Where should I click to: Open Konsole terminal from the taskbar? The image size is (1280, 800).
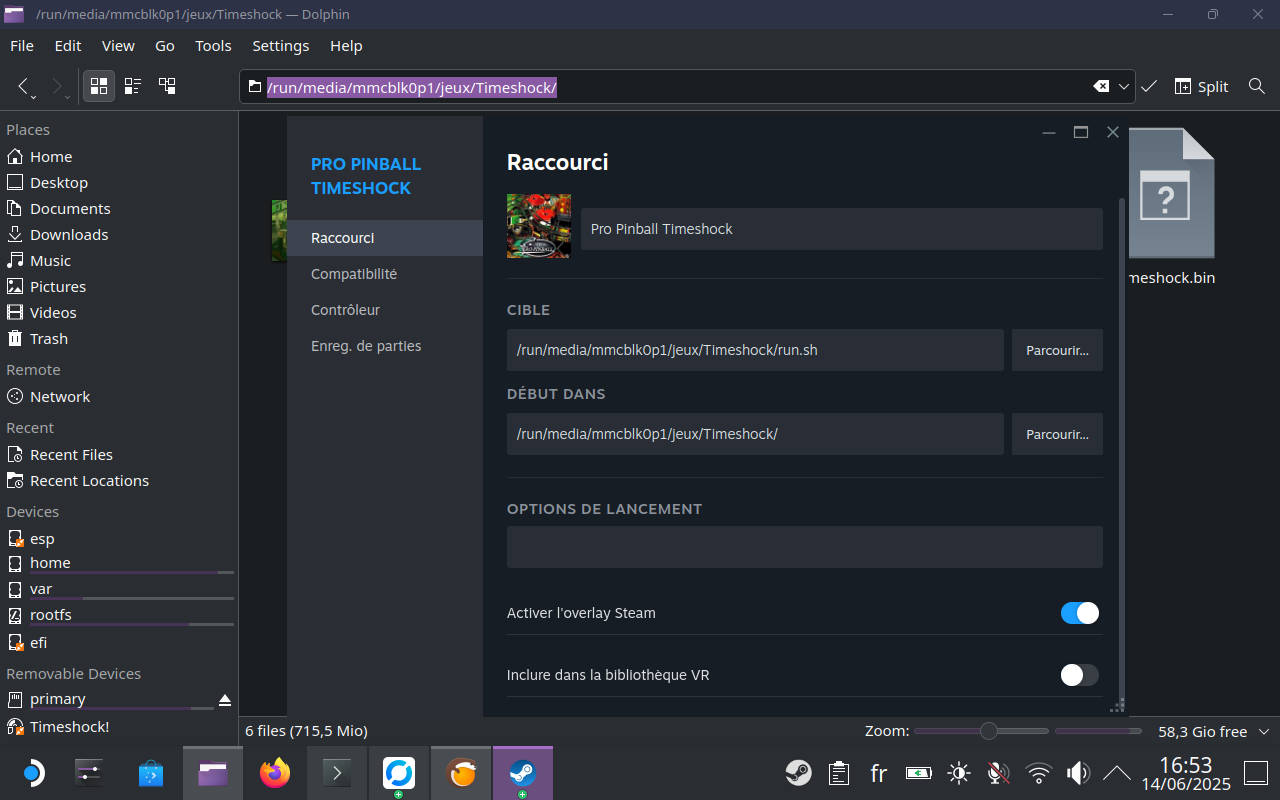pyautogui.click(x=336, y=773)
